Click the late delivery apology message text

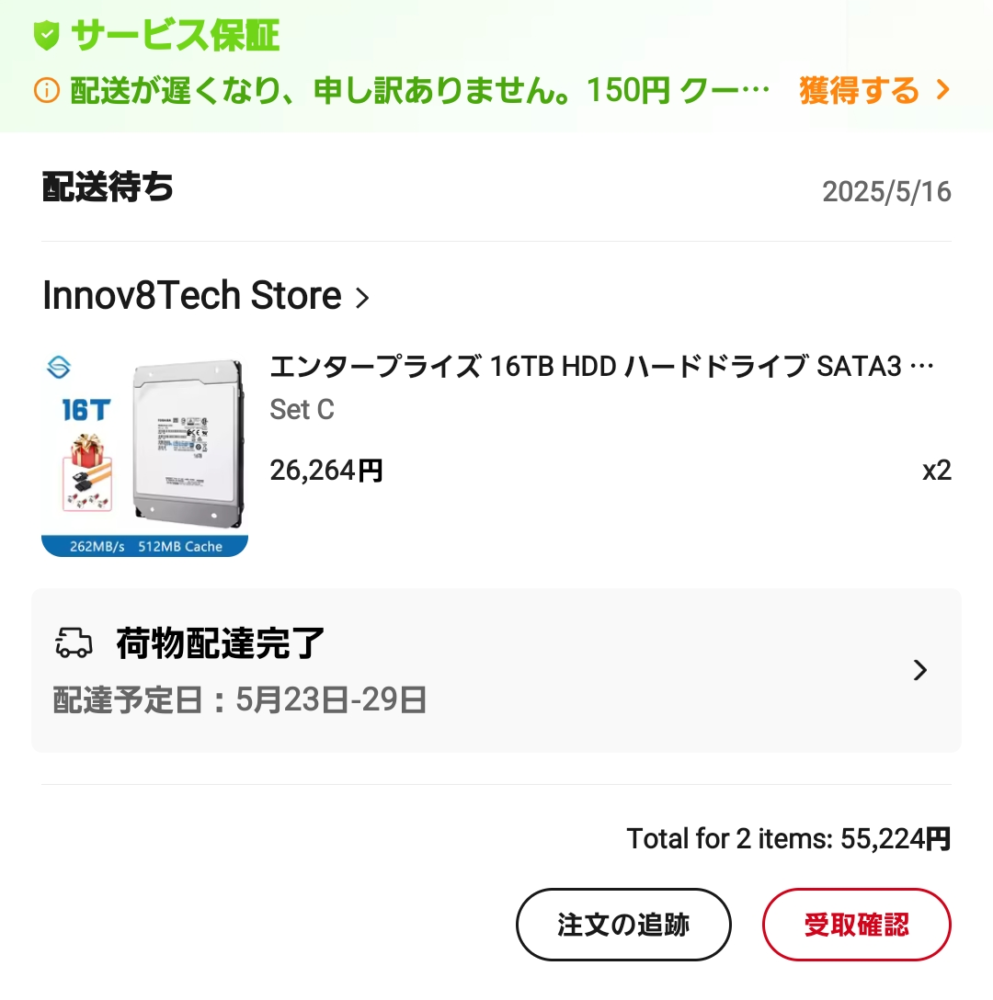420,91
